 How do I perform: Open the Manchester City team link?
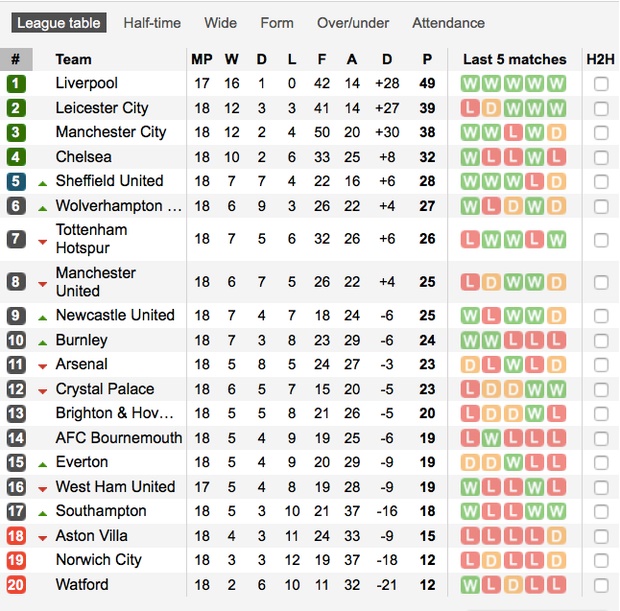pos(111,132)
